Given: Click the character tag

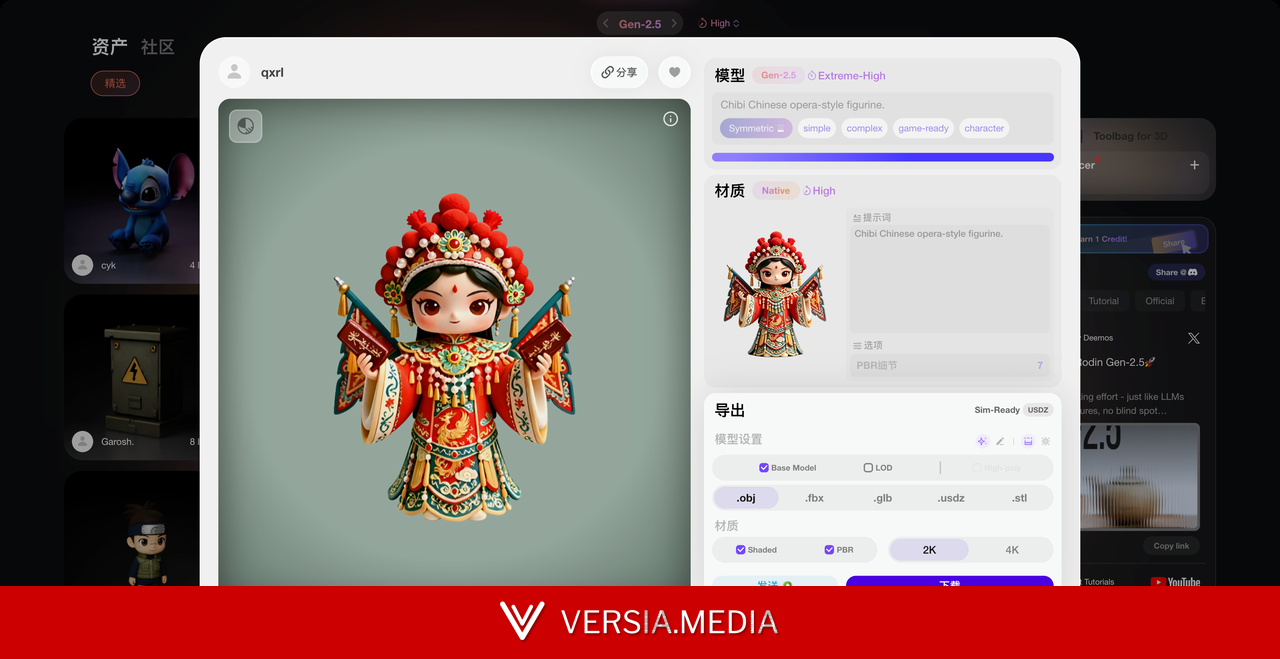Looking at the screenshot, I should (x=984, y=128).
